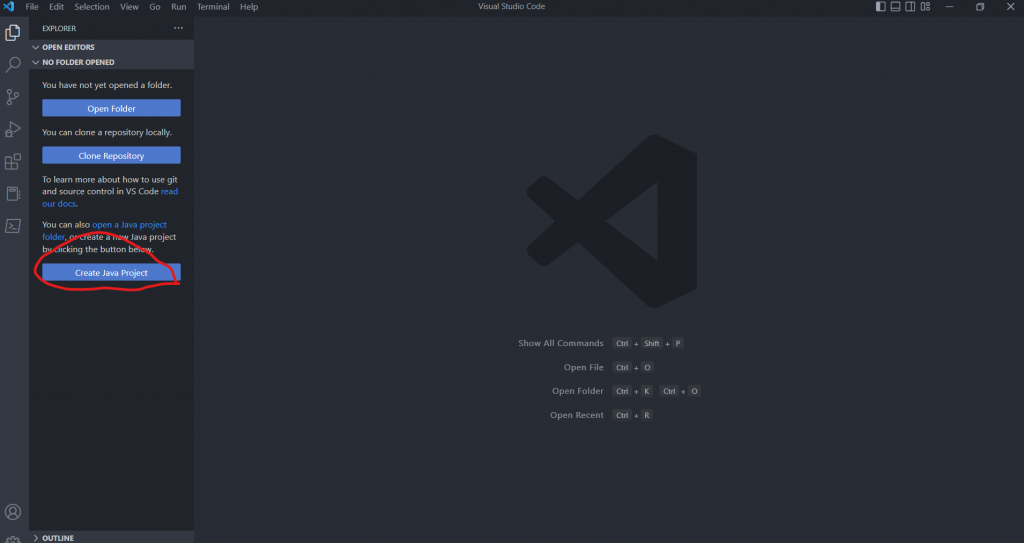Open Run and Debug view icon
The image size is (1024, 543).
(x=12, y=129)
